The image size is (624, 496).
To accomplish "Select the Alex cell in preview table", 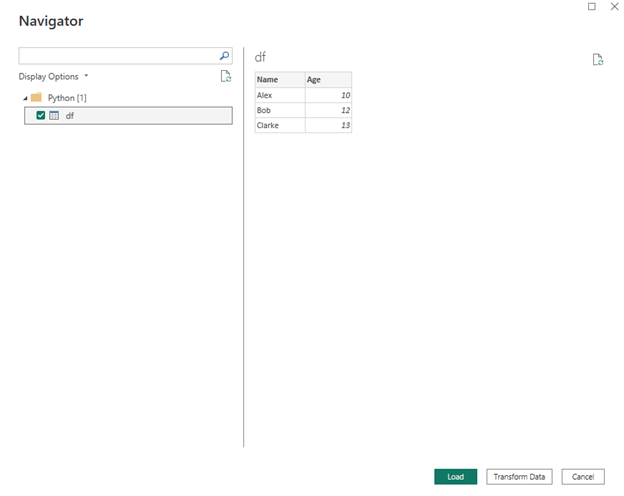I will pos(279,95).
